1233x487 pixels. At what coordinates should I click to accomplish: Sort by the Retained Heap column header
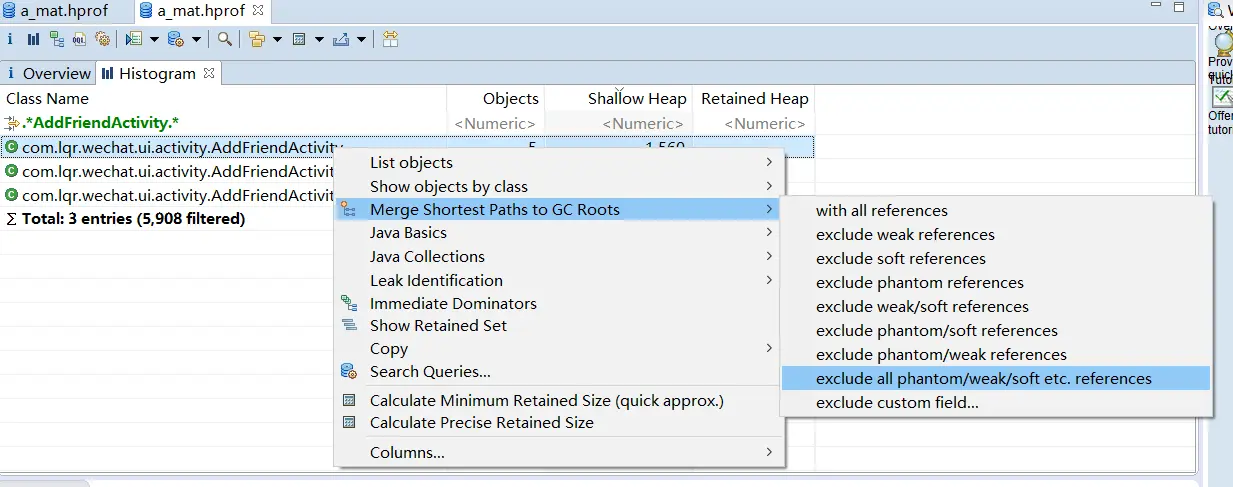click(x=754, y=99)
